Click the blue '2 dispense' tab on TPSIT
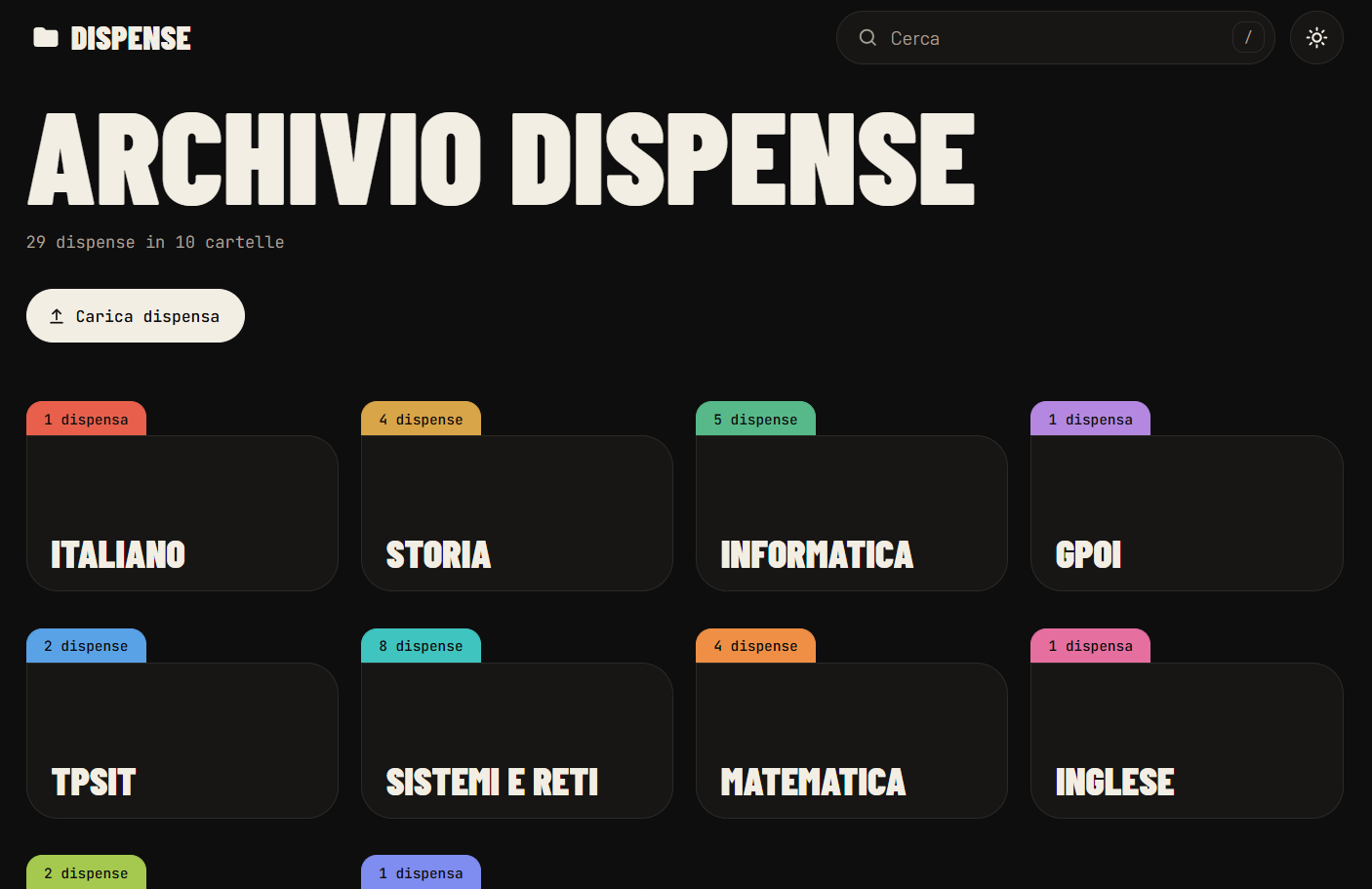This screenshot has width=1372, height=889. (x=86, y=646)
